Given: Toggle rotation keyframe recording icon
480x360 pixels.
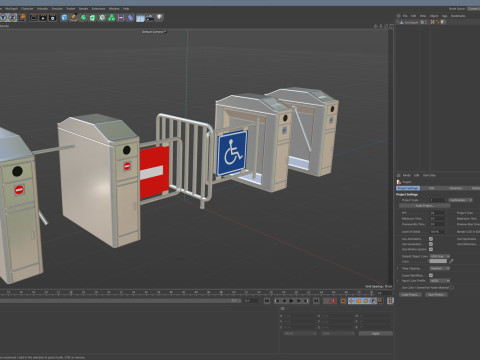Looking at the screenshot, I should (366, 301).
